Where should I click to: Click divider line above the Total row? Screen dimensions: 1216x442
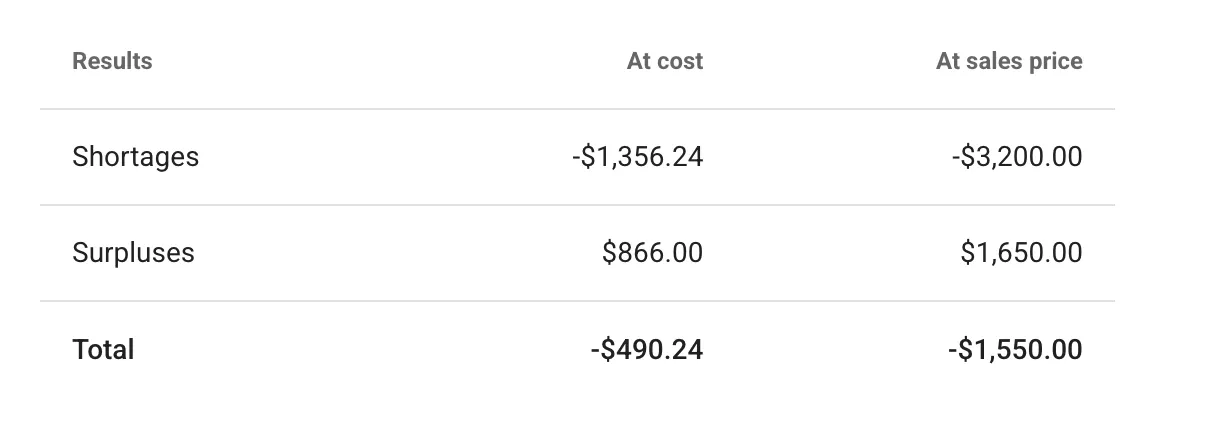click(577, 301)
